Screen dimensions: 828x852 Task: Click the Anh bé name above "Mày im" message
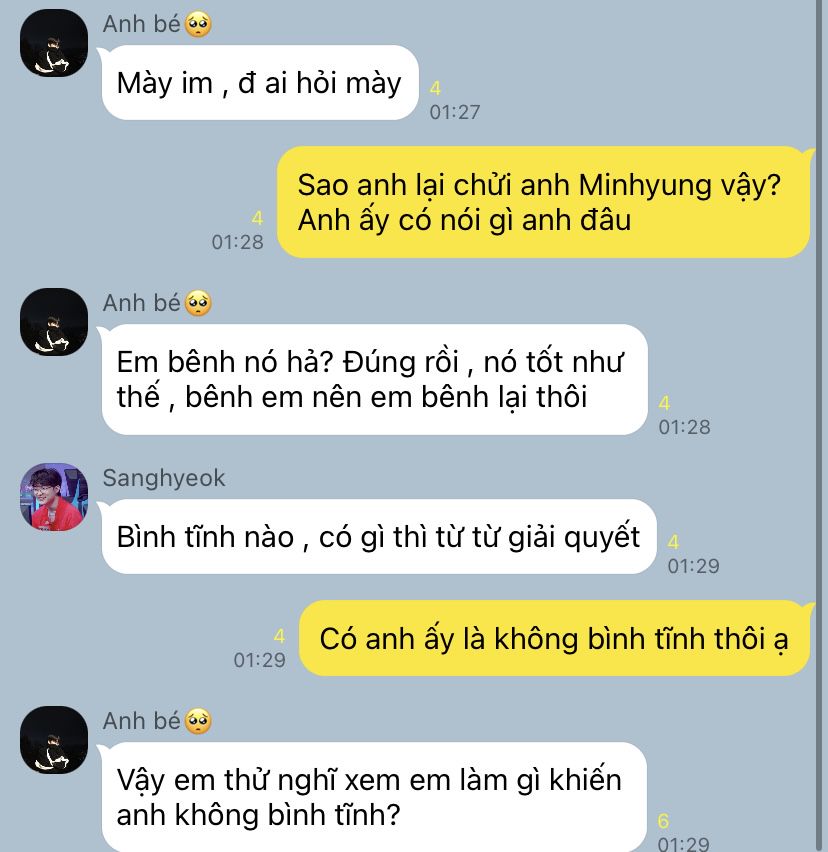tap(141, 24)
